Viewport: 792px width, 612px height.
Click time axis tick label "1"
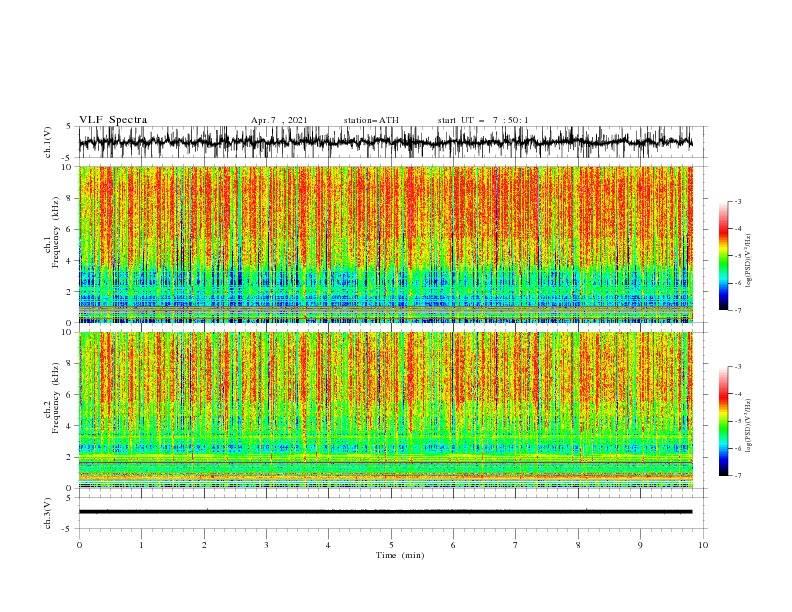[x=141, y=545]
